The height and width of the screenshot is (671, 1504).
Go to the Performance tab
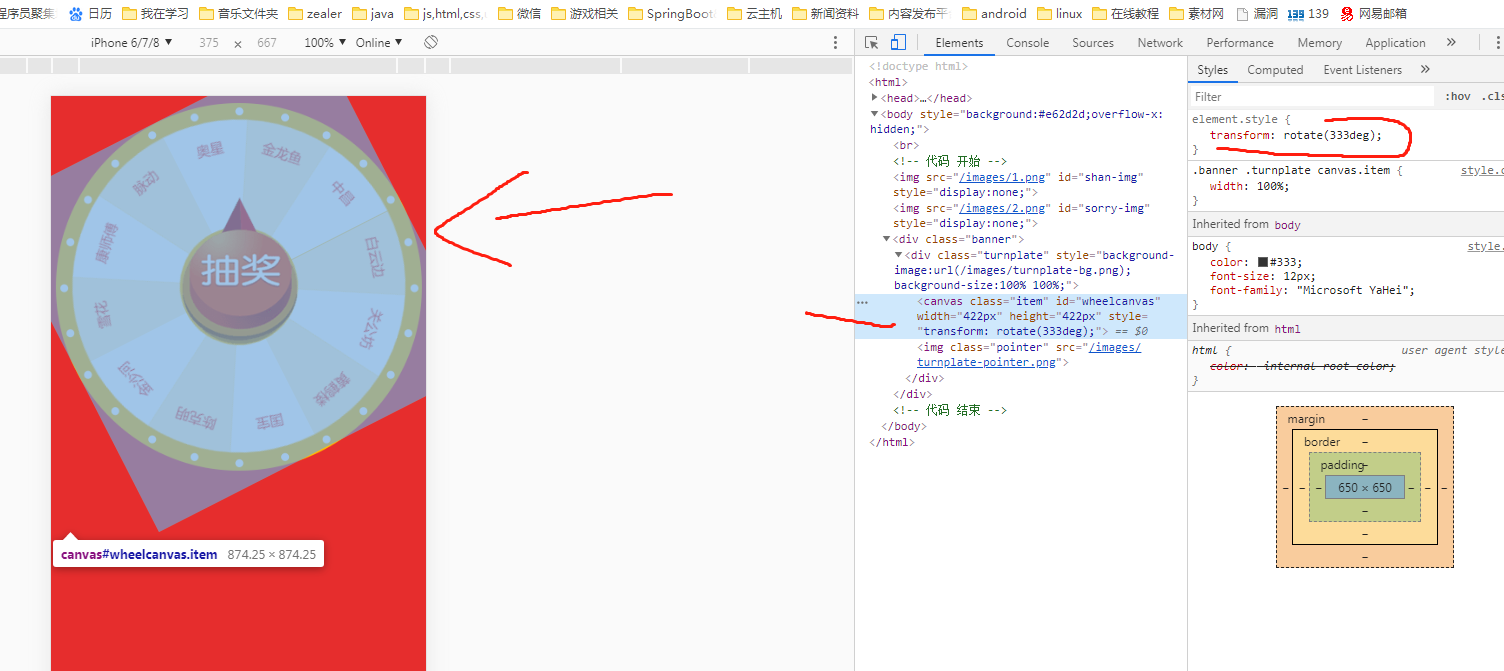1239,43
